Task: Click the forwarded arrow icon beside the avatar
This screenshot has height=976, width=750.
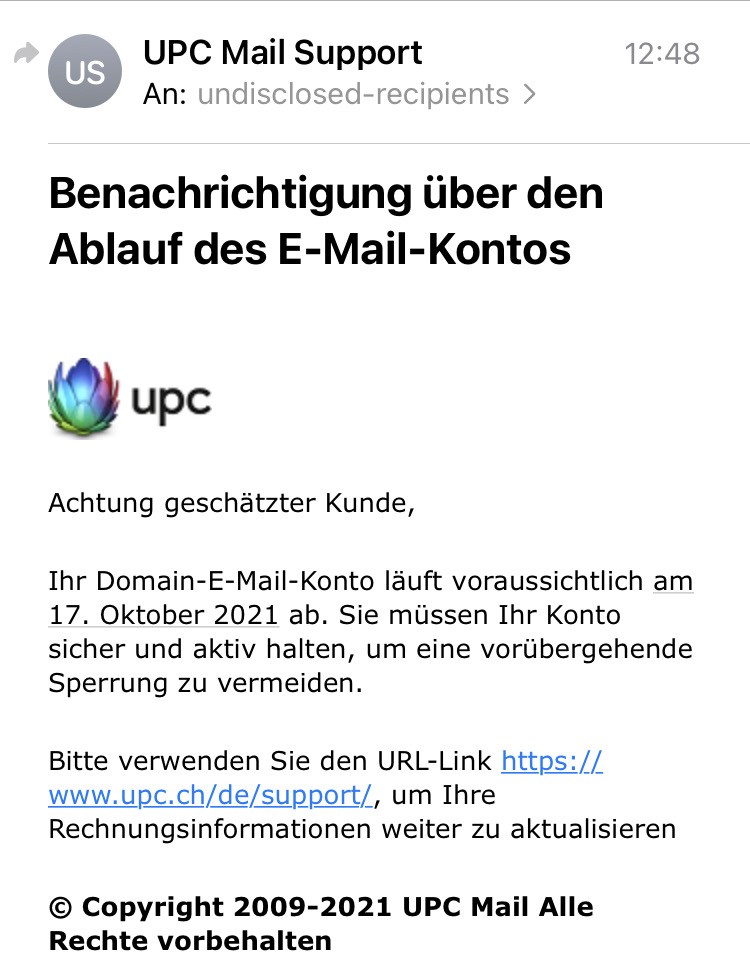Action: 24,54
